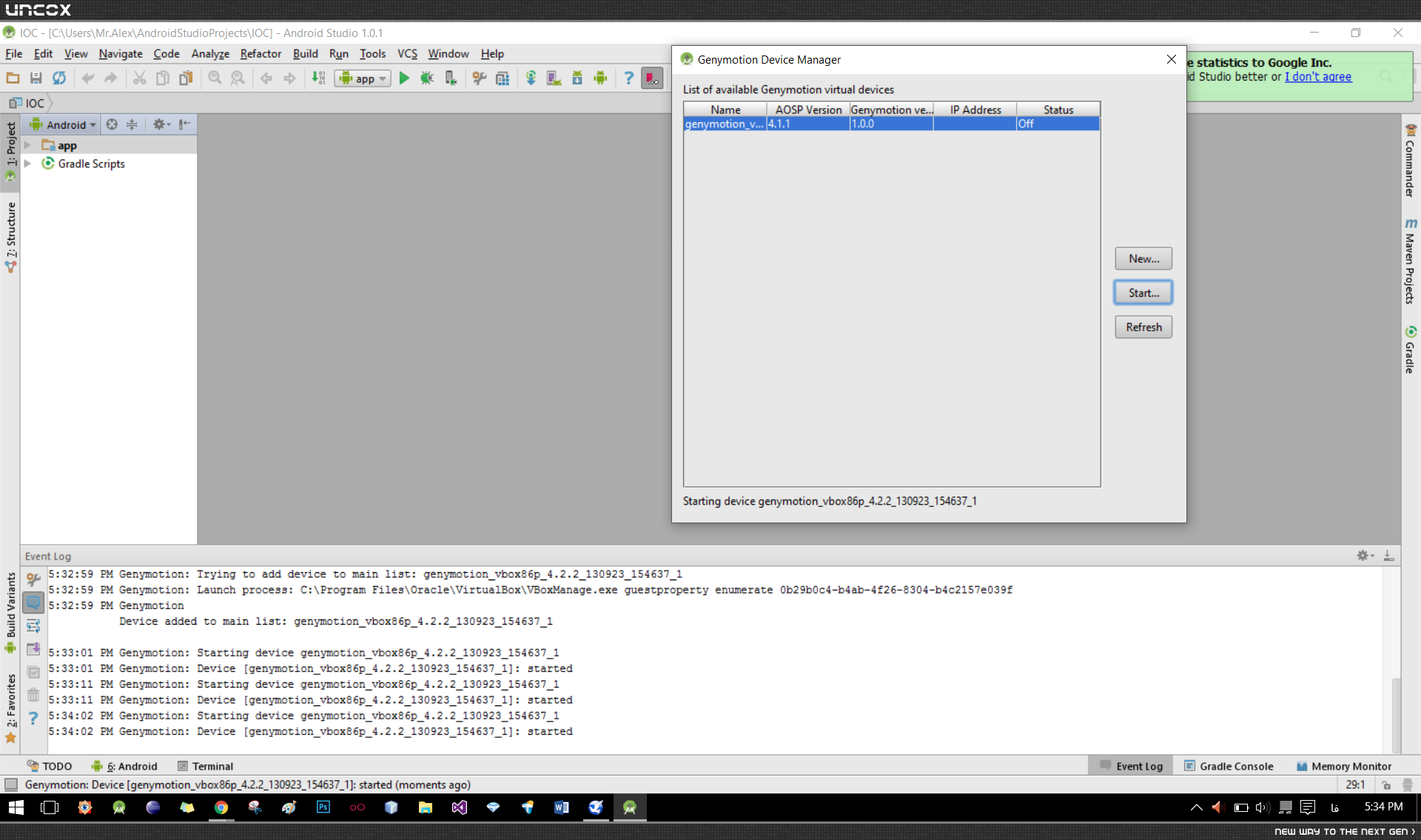Click the Sync Project with Gradle icon
The height and width of the screenshot is (840, 1421).
[x=531, y=78]
